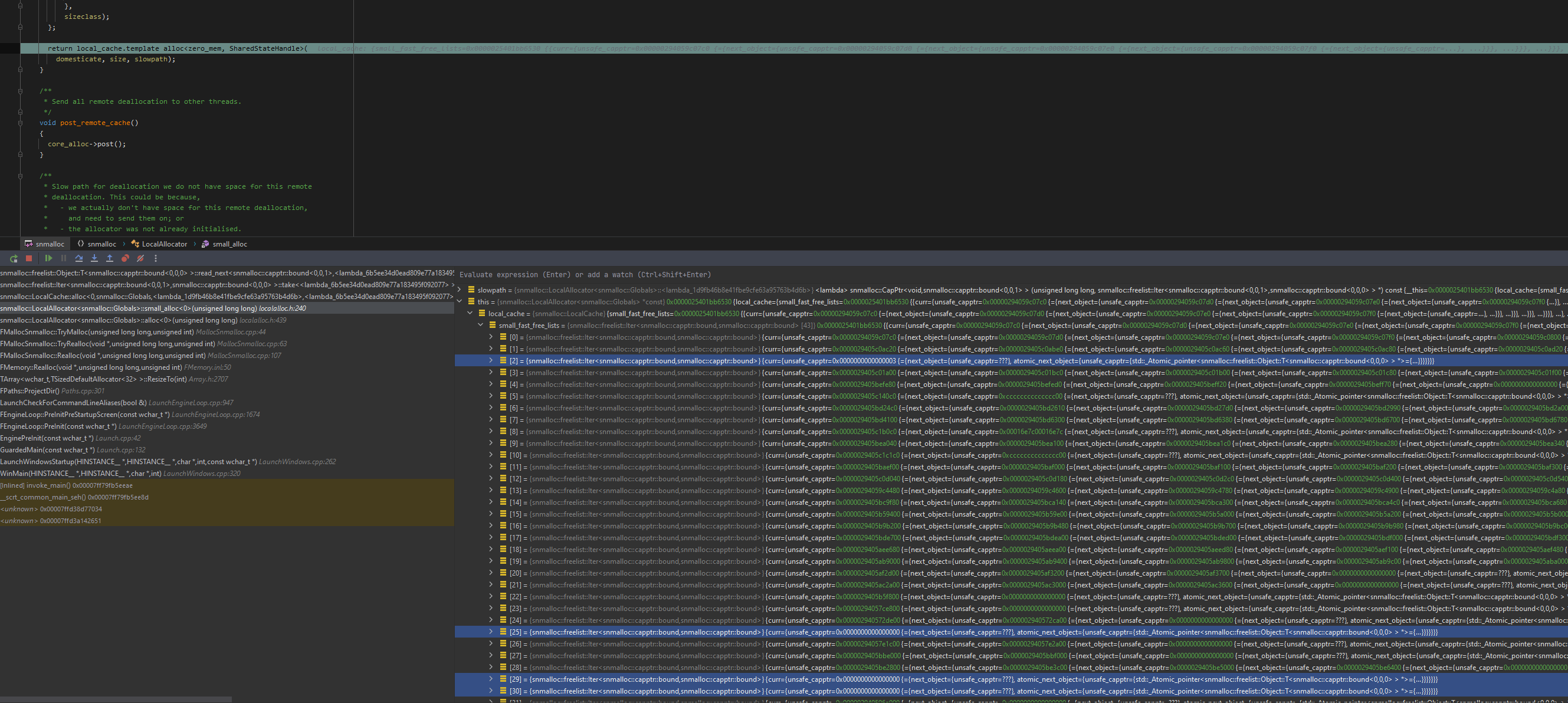Collapse the 'this' variable node
Screen dimensions: 1568x703
(x=461, y=302)
